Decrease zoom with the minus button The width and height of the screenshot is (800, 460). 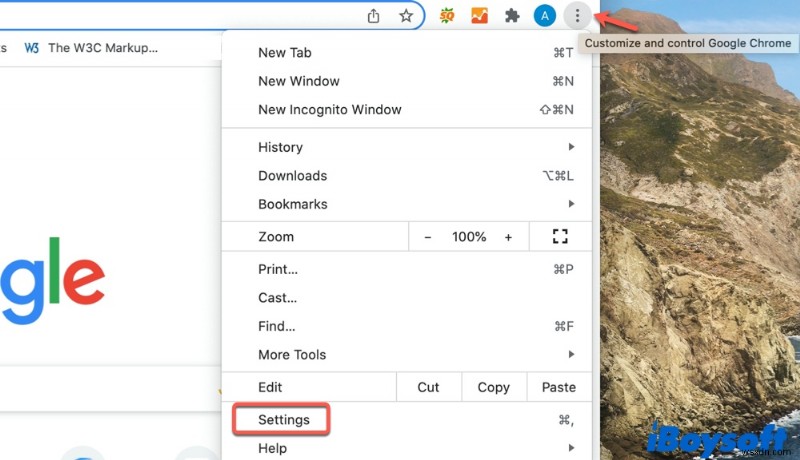(x=428, y=237)
